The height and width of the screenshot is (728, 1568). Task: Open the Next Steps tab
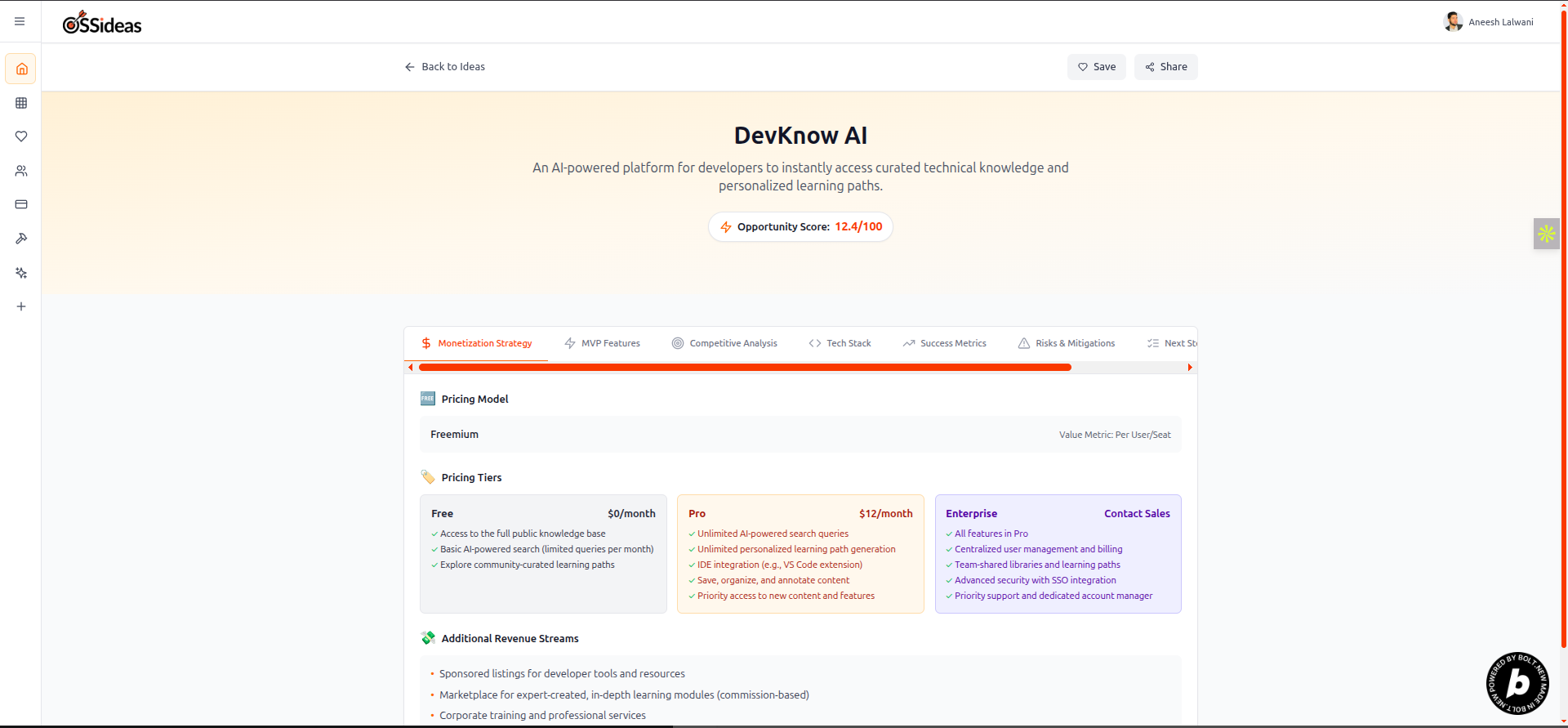click(1172, 343)
